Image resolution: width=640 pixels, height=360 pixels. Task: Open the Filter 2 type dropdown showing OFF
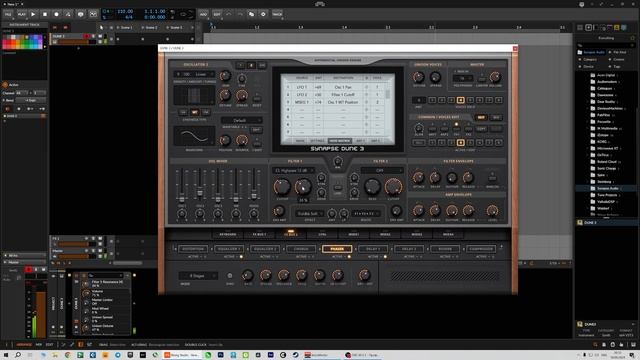tap(382, 170)
